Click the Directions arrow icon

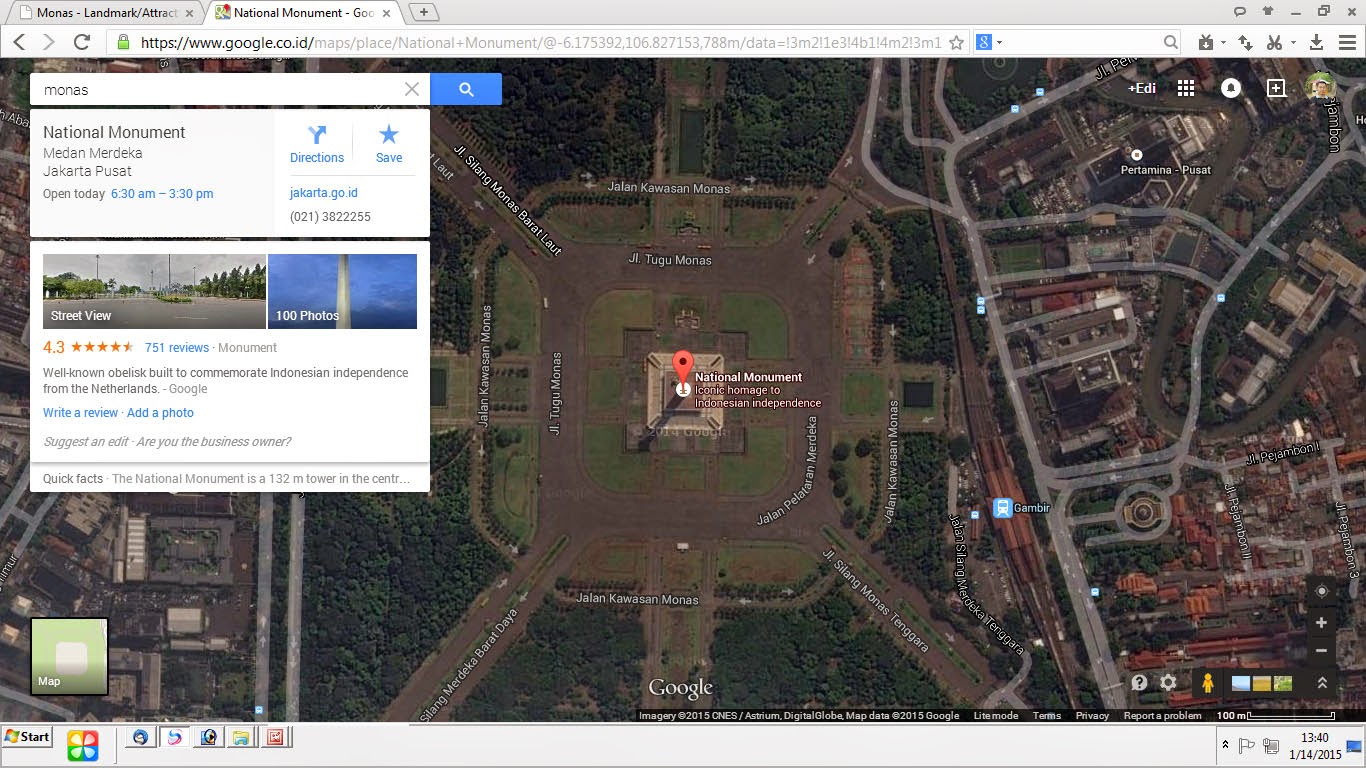tap(317, 135)
